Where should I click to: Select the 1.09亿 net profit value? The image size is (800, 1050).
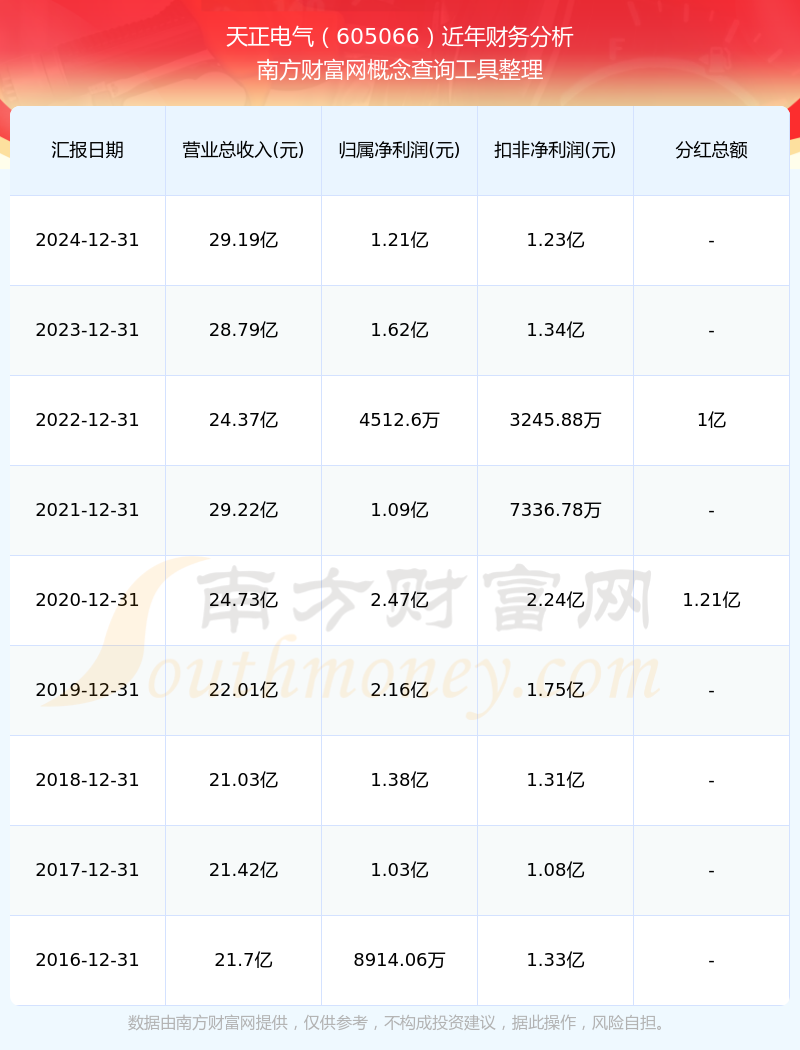coord(399,510)
